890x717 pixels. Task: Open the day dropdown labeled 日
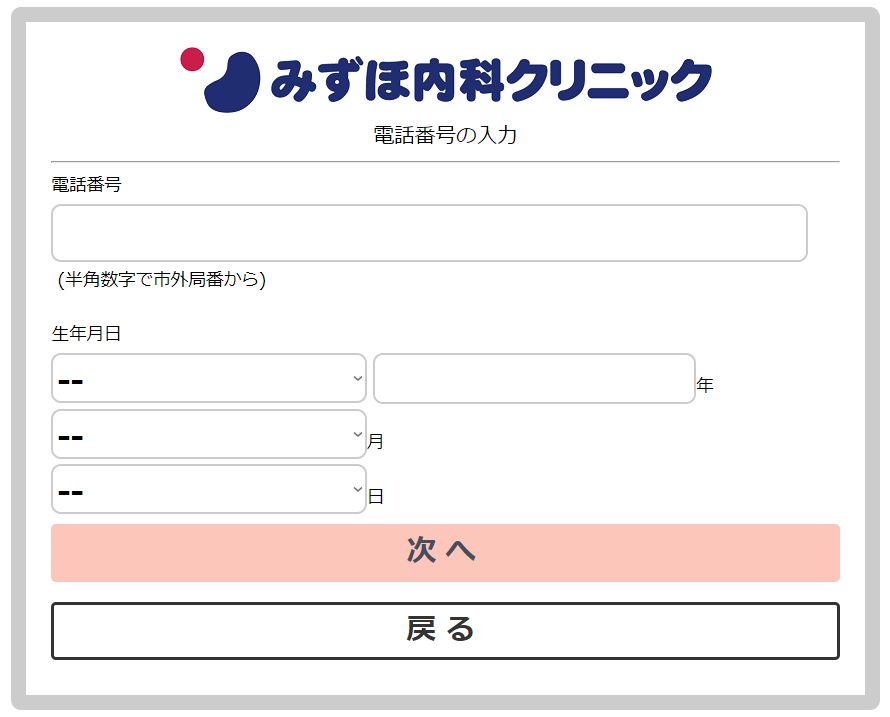tap(209, 489)
